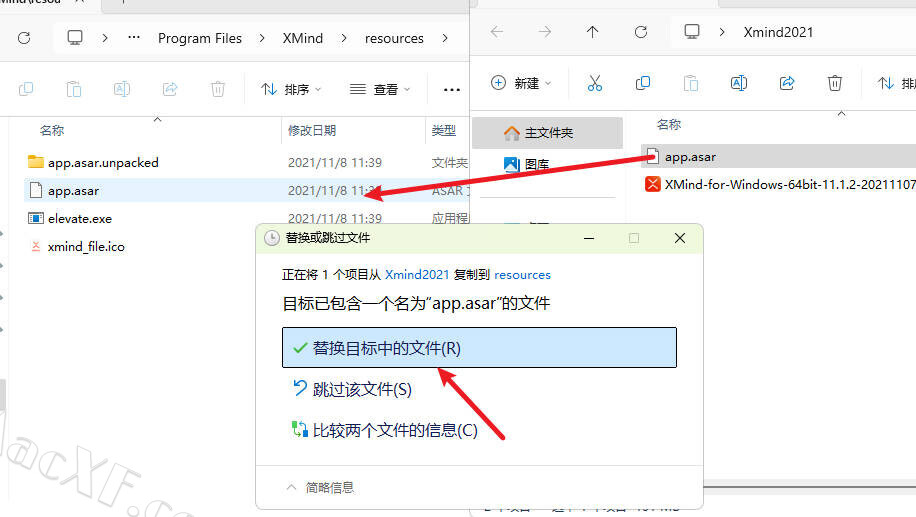The image size is (916, 517).
Task: Expand chevron between Program Files and XMind
Action: point(262,38)
